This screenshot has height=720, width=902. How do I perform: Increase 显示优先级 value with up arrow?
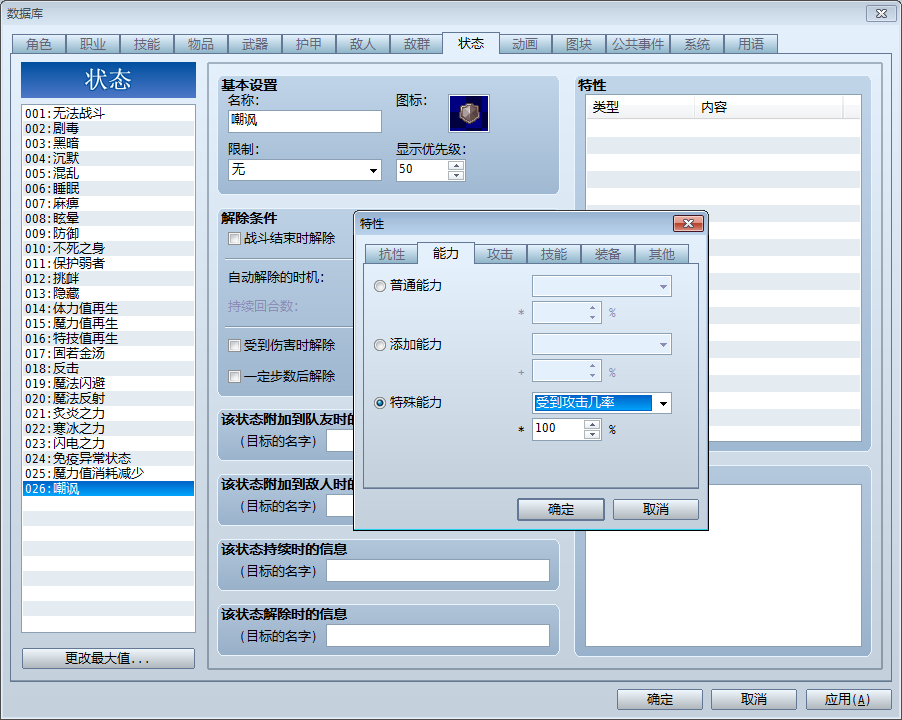[456, 165]
